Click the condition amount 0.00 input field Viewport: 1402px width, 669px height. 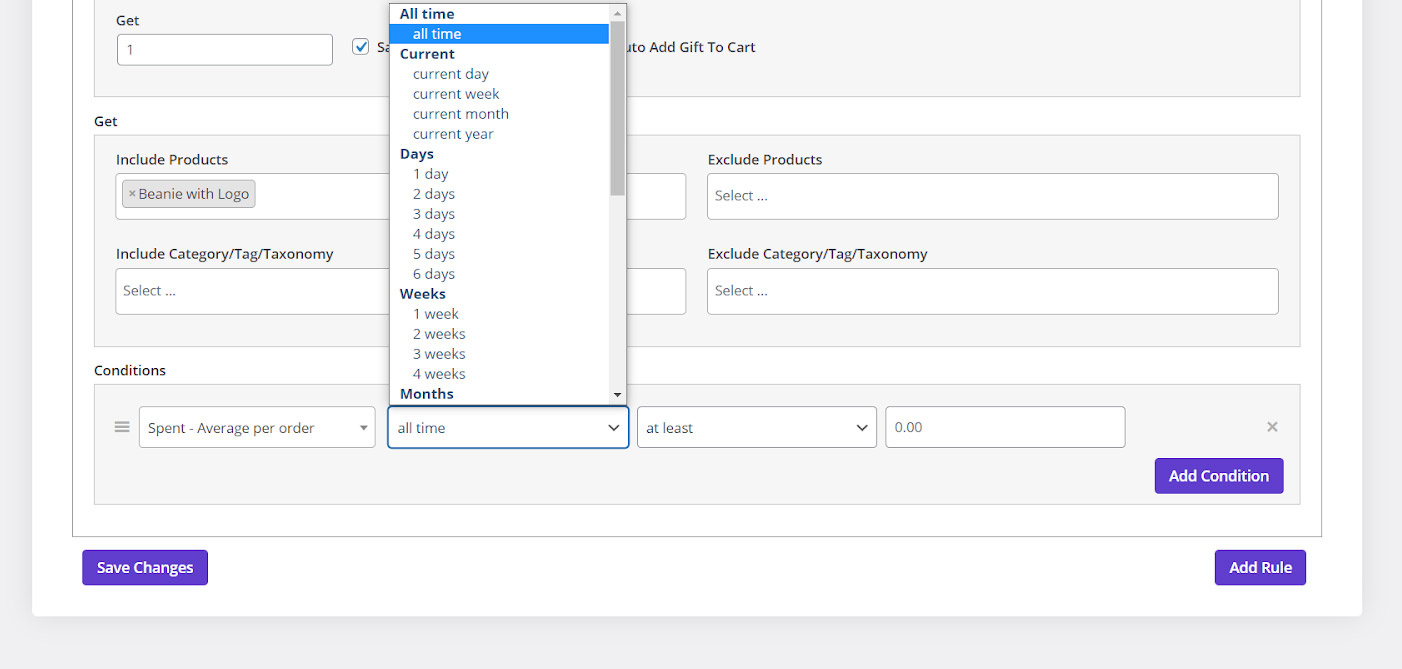[x=1004, y=427]
